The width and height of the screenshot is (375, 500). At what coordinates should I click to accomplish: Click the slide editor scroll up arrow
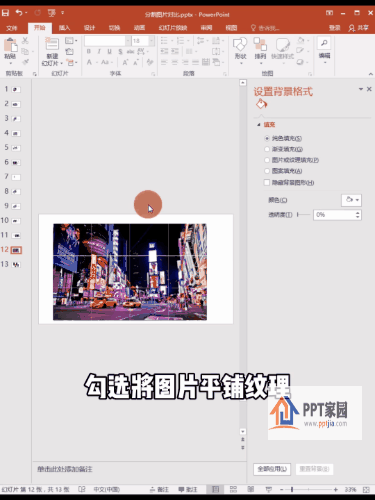[243, 82]
